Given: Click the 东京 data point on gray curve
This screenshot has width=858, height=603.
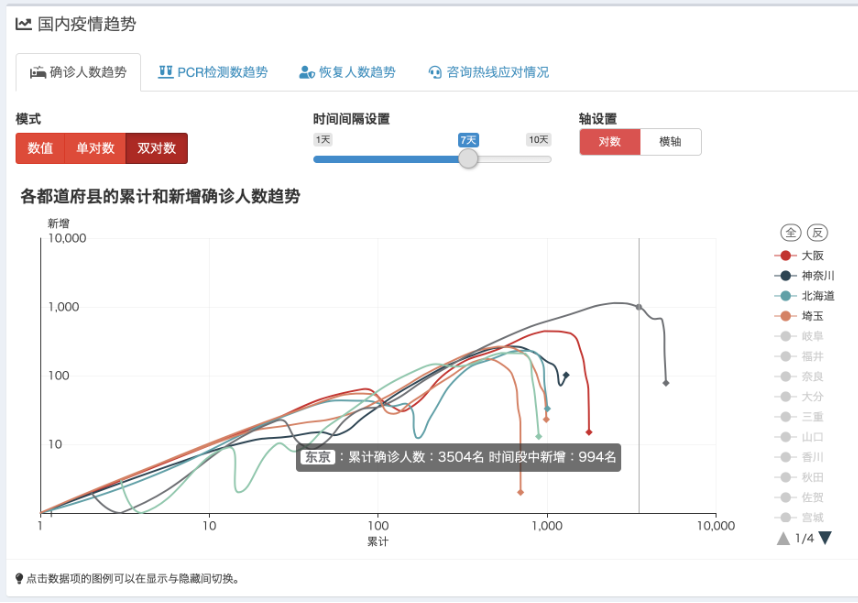Looking at the screenshot, I should (x=639, y=307).
